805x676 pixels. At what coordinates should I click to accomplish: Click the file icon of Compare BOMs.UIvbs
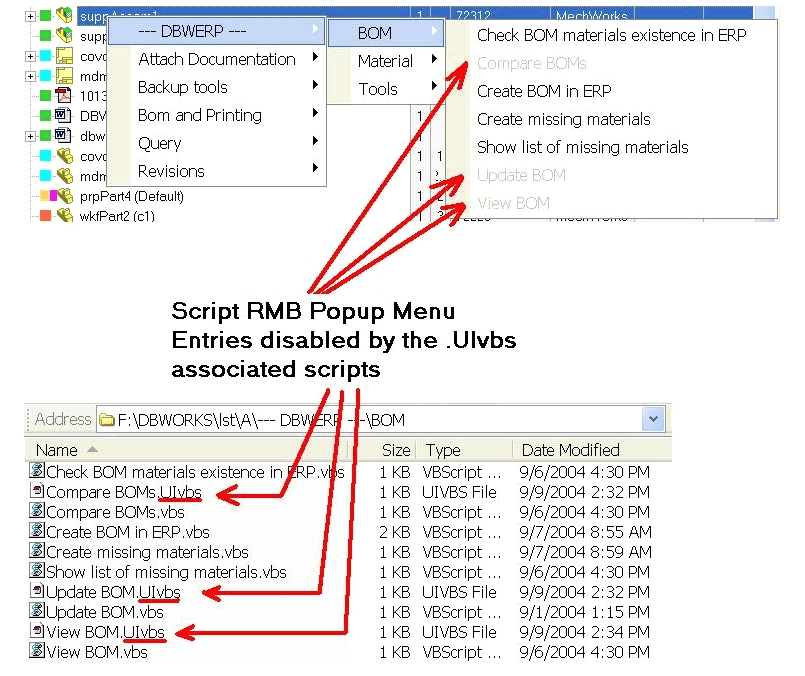tap(37, 490)
